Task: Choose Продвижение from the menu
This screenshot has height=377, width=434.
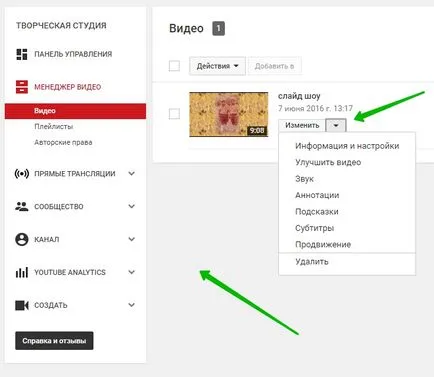Action: (x=347, y=244)
